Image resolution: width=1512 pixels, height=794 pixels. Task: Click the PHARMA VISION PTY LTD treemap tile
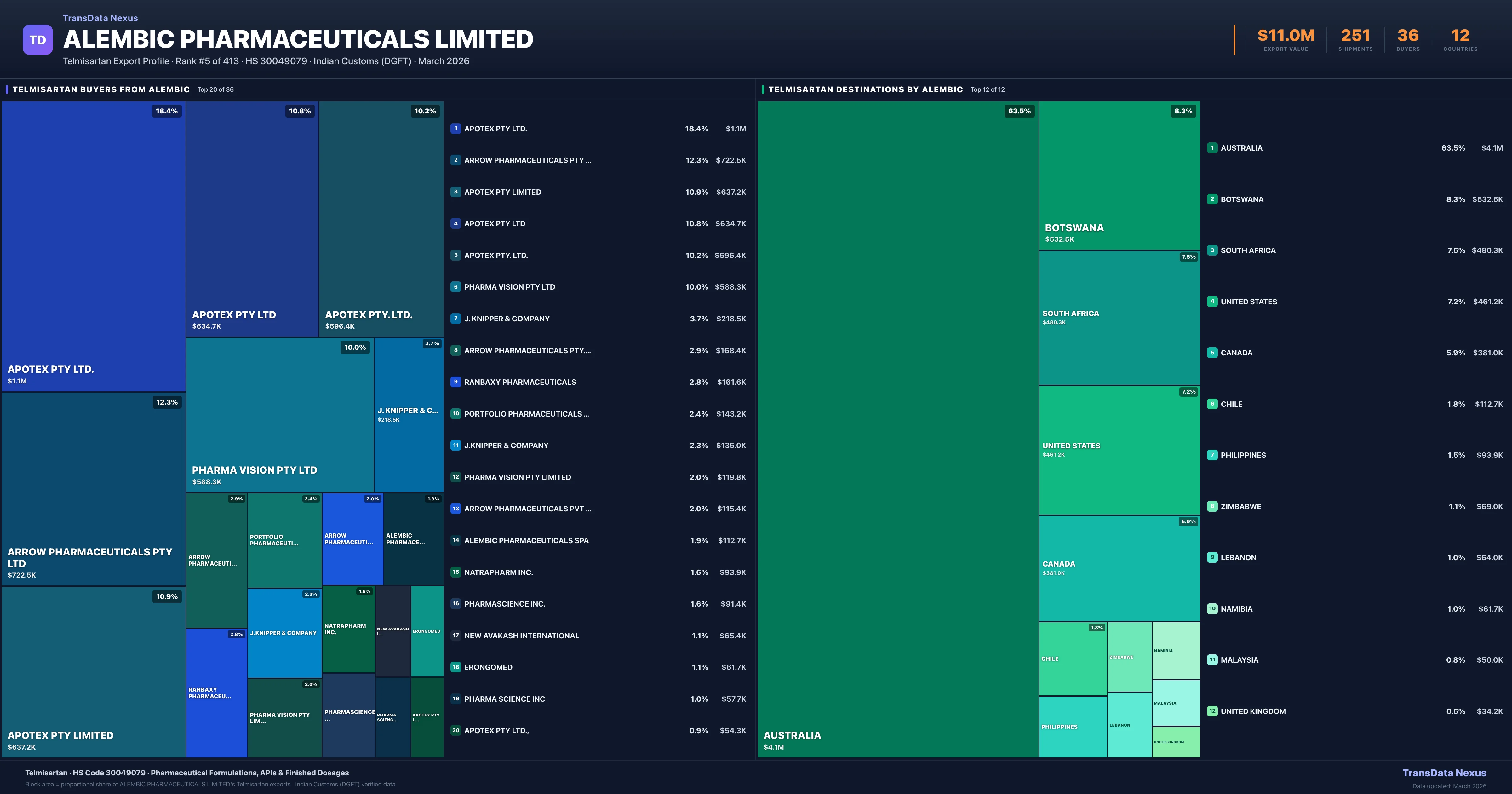pos(279,414)
